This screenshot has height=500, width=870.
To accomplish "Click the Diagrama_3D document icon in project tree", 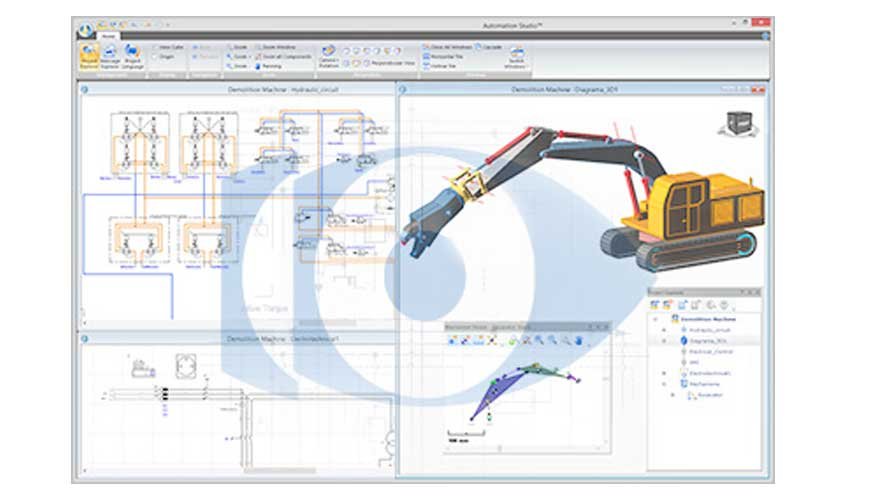I will (x=684, y=341).
